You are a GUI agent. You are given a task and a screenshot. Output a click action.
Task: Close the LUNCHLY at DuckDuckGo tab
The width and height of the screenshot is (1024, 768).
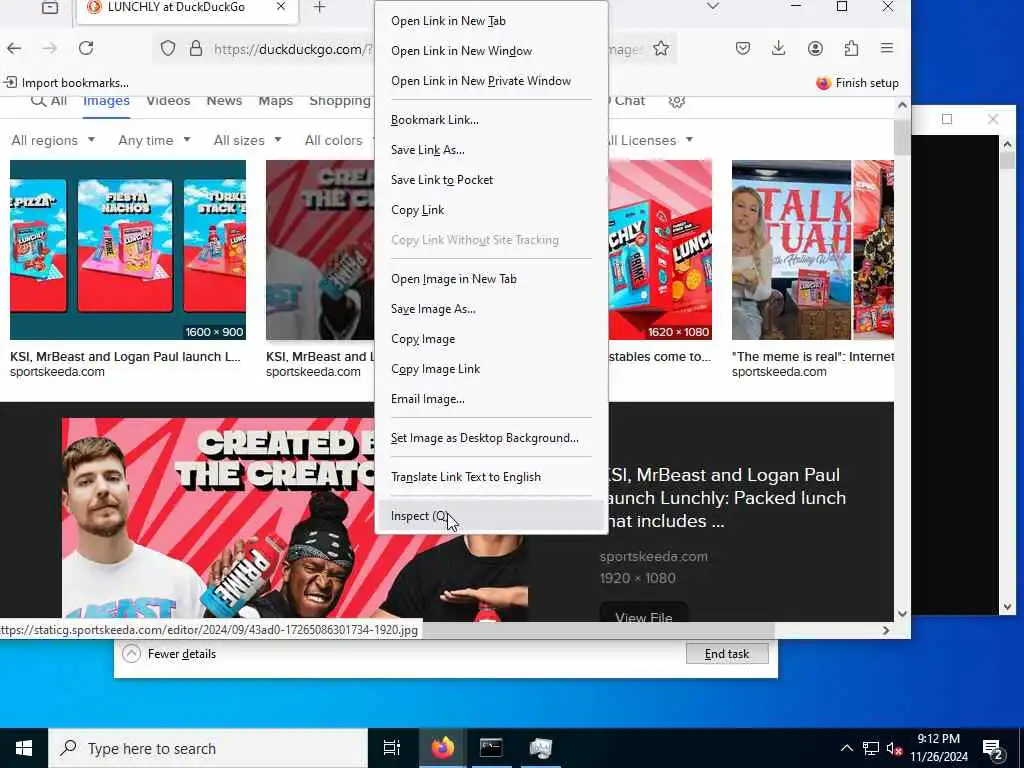[281, 7]
